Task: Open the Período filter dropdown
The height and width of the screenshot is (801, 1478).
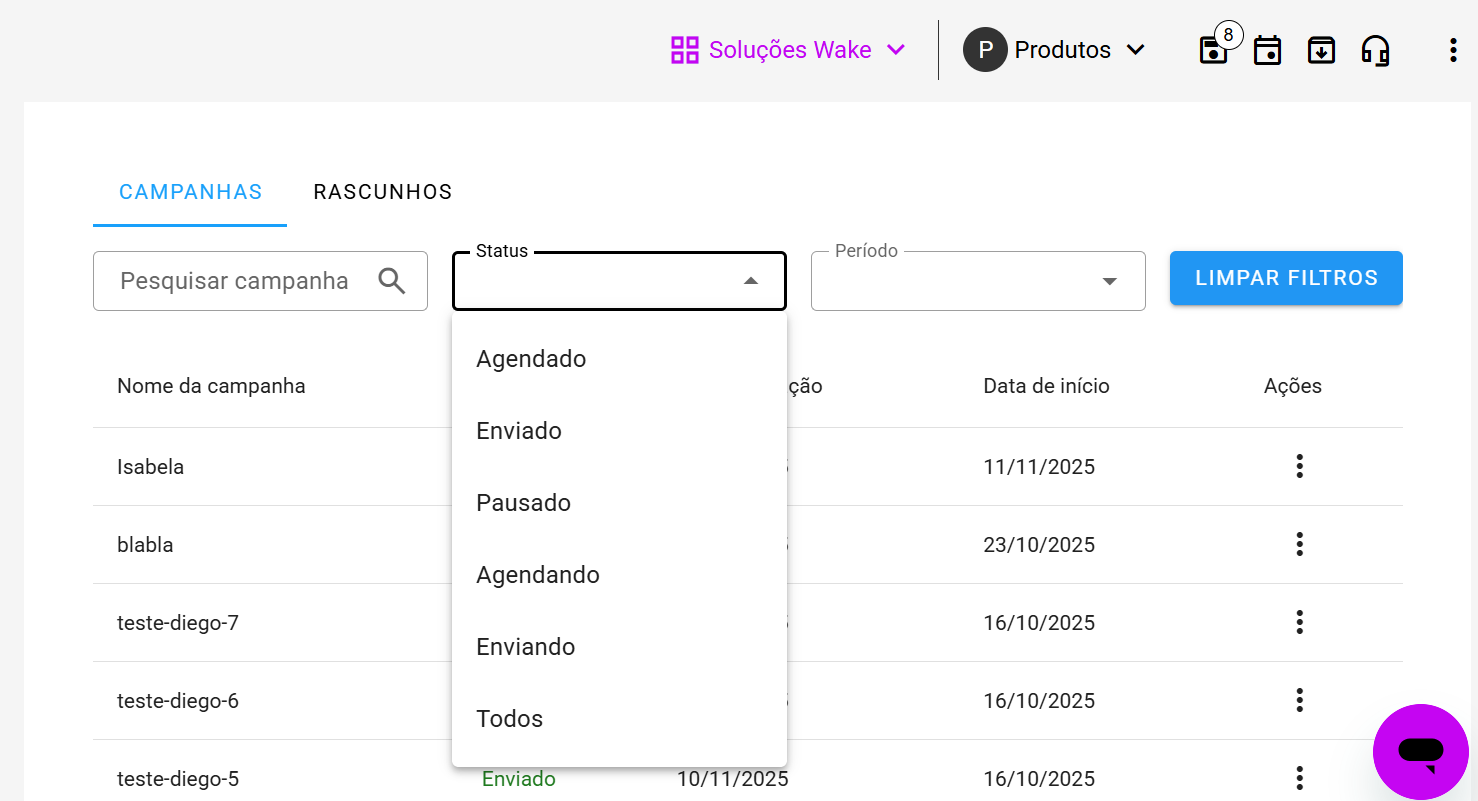Action: click(x=977, y=281)
